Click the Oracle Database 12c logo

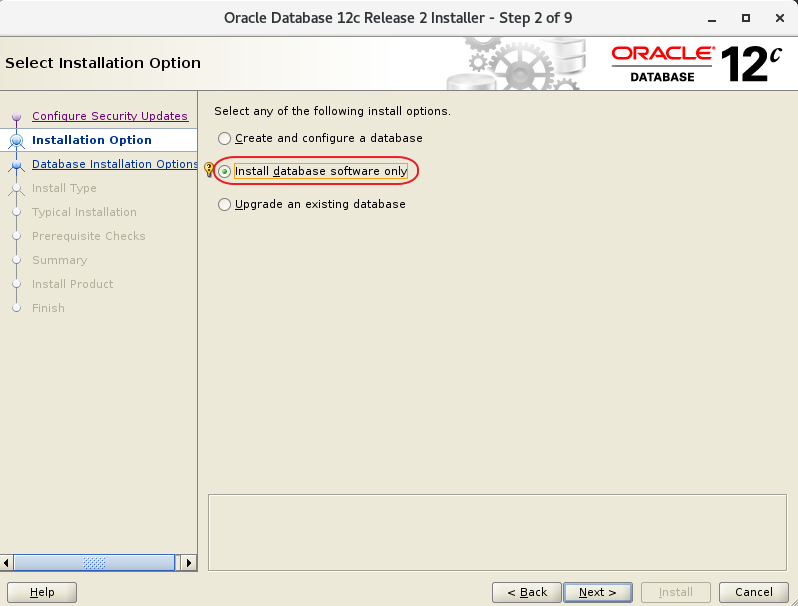coord(696,64)
